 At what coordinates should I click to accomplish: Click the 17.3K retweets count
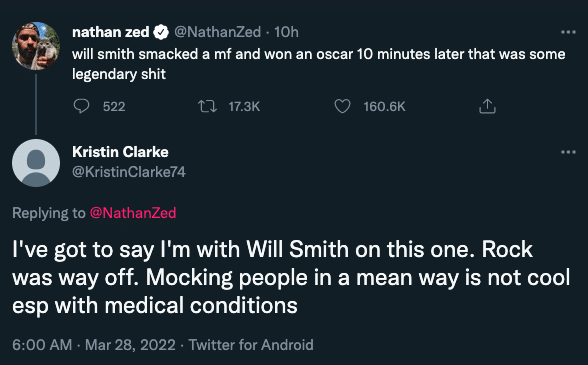click(244, 107)
